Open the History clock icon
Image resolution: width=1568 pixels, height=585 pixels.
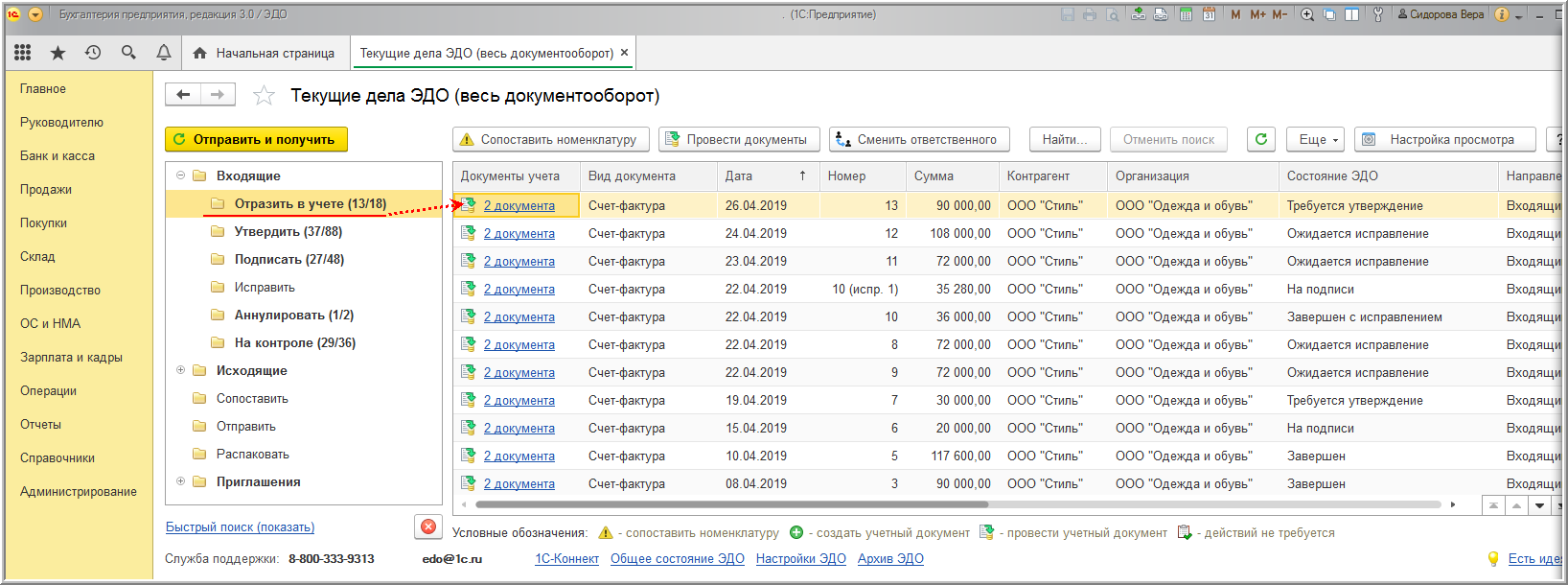[x=93, y=53]
